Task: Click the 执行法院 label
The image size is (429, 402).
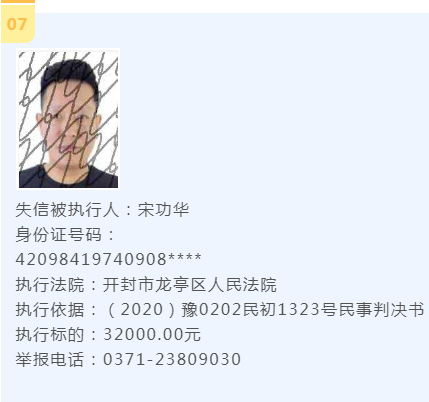Action: click(50, 284)
